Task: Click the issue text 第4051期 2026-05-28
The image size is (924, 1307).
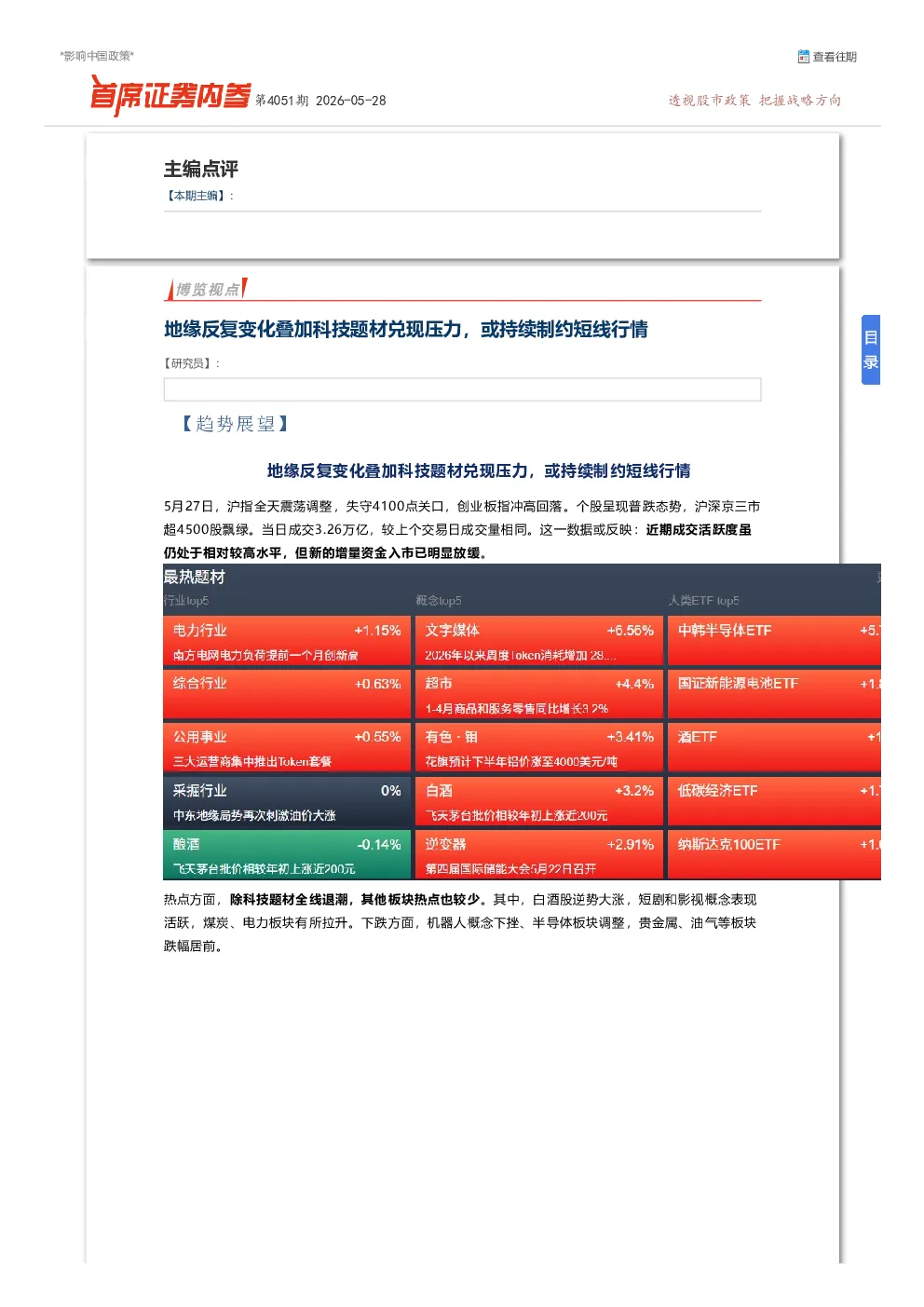Action: coord(320,101)
